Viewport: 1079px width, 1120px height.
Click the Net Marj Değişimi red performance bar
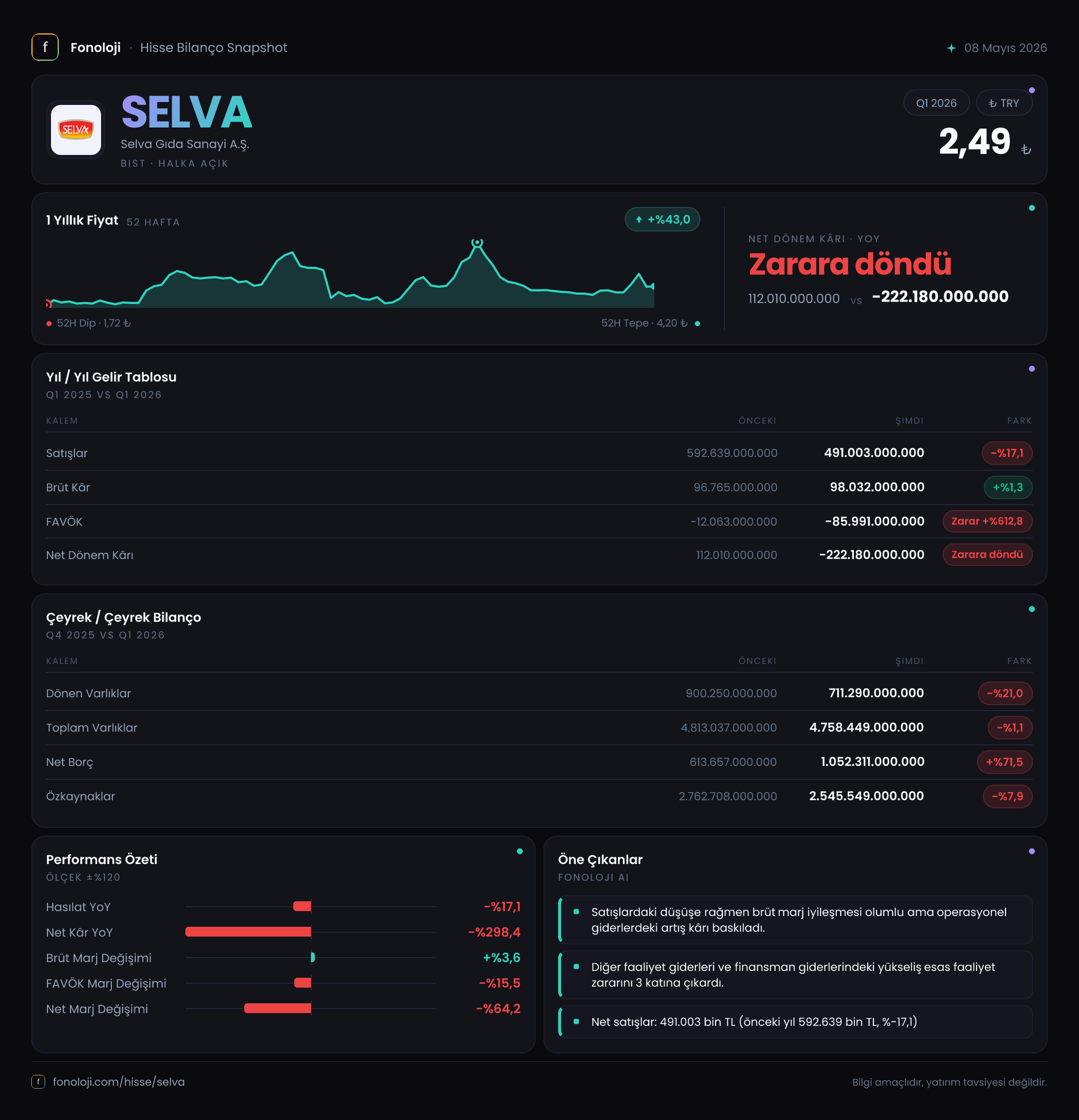[278, 1009]
